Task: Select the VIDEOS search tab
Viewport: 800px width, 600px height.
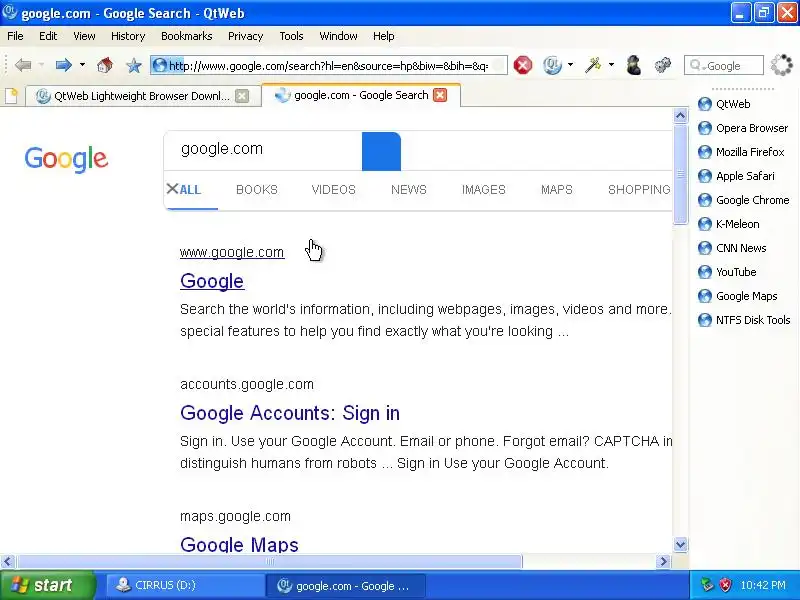Action: (334, 190)
